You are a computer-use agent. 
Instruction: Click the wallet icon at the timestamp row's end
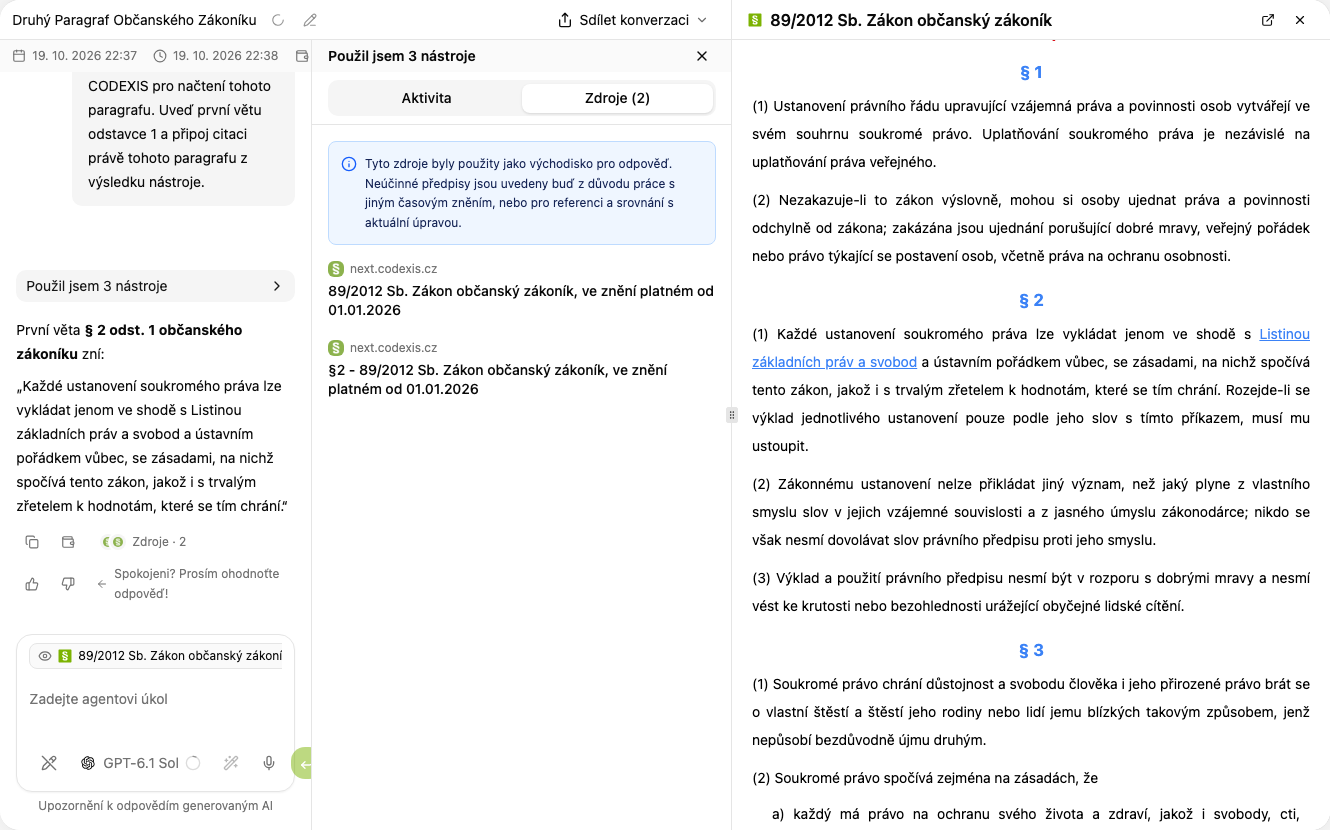[303, 56]
